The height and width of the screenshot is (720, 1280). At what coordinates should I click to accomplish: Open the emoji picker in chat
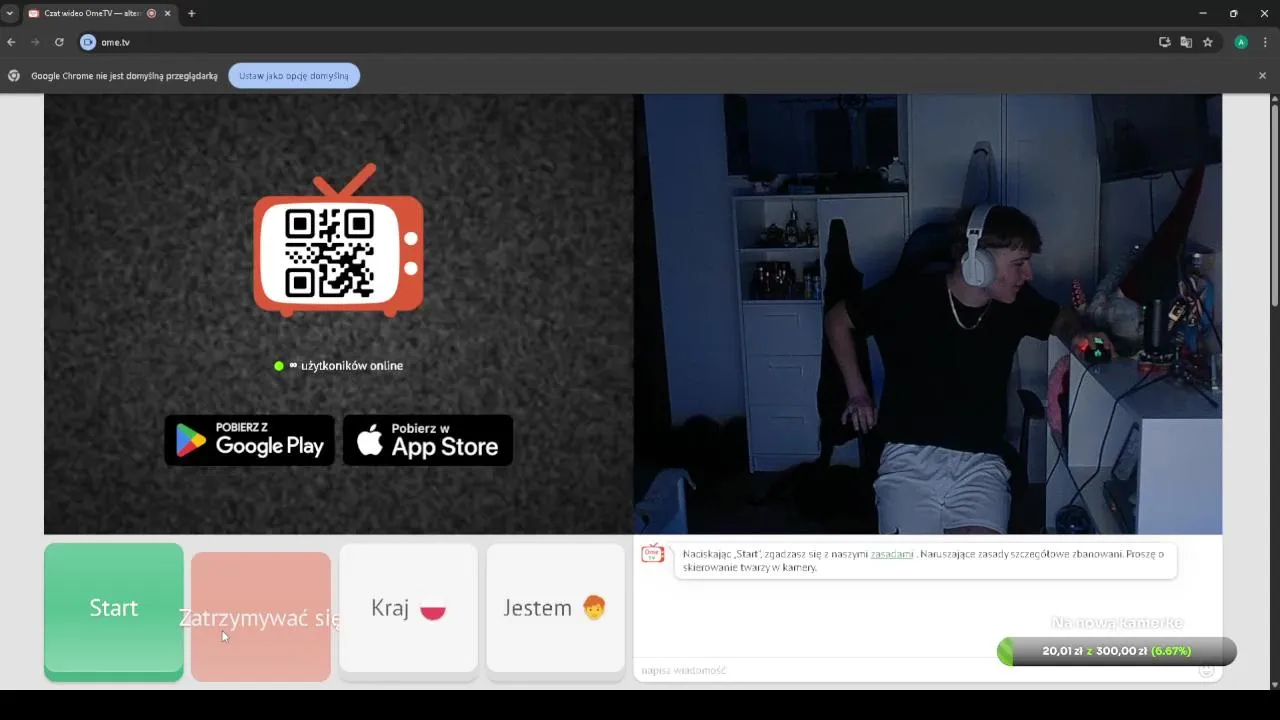[x=1207, y=670]
